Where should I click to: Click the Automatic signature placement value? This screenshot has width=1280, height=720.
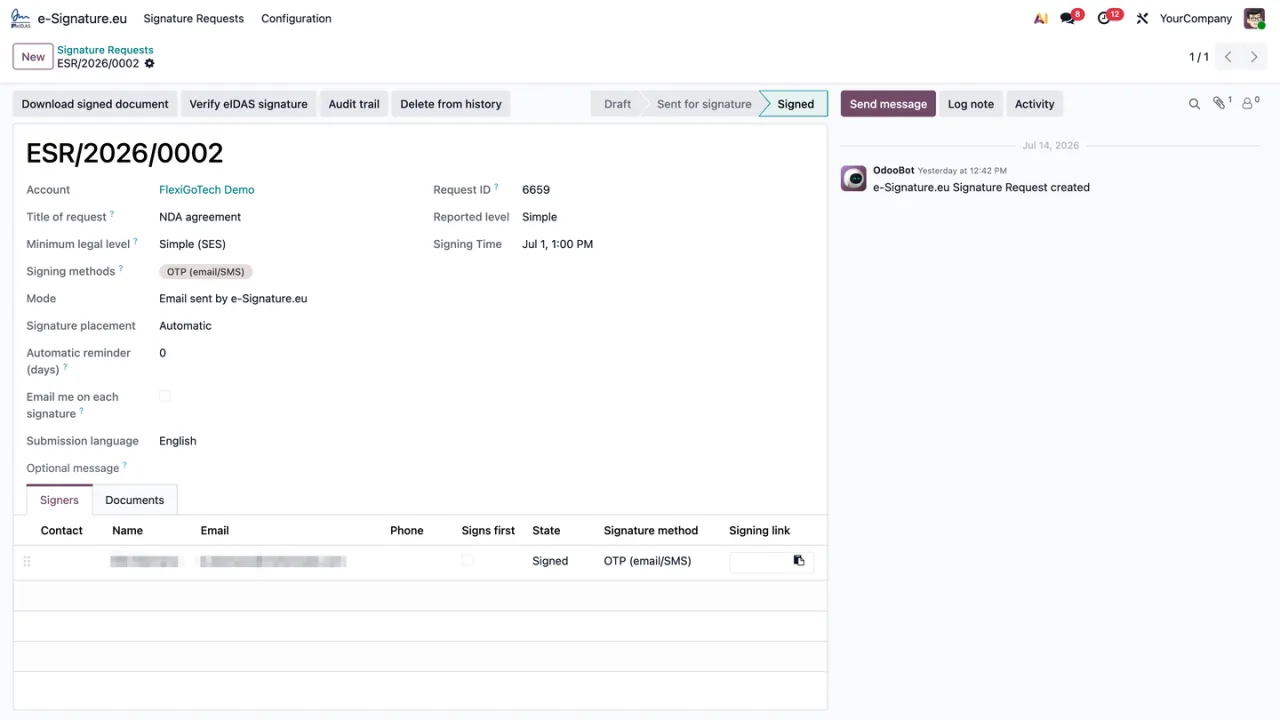tap(185, 326)
